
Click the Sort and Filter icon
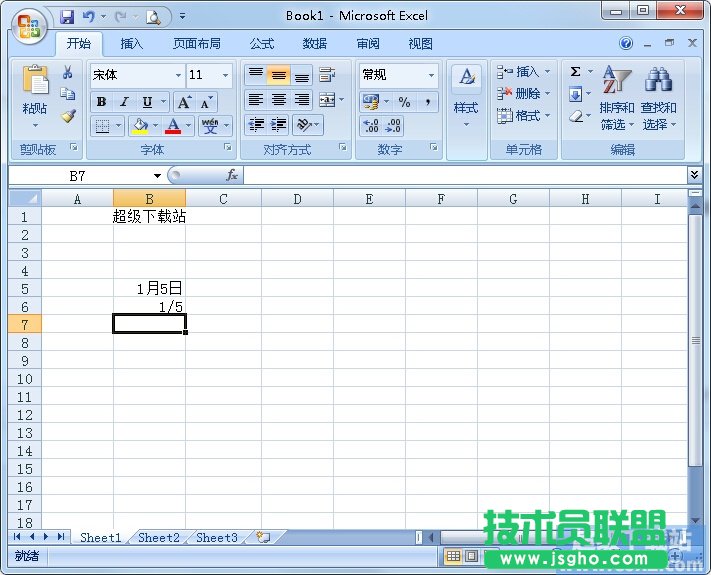pyautogui.click(x=616, y=81)
